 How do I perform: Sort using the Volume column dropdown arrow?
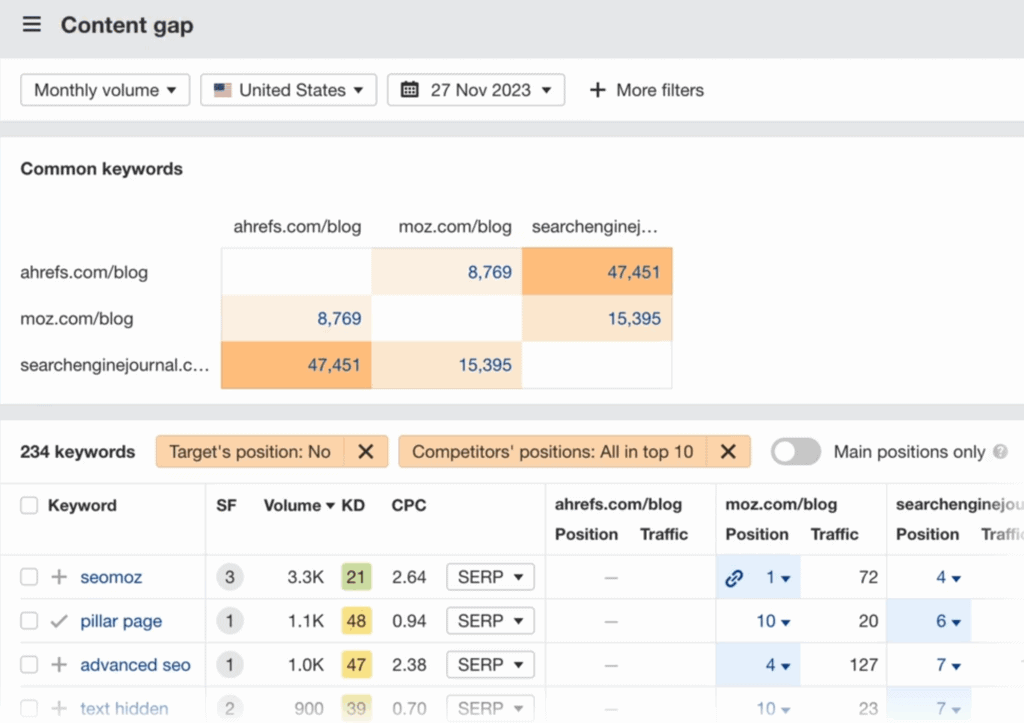pos(330,505)
